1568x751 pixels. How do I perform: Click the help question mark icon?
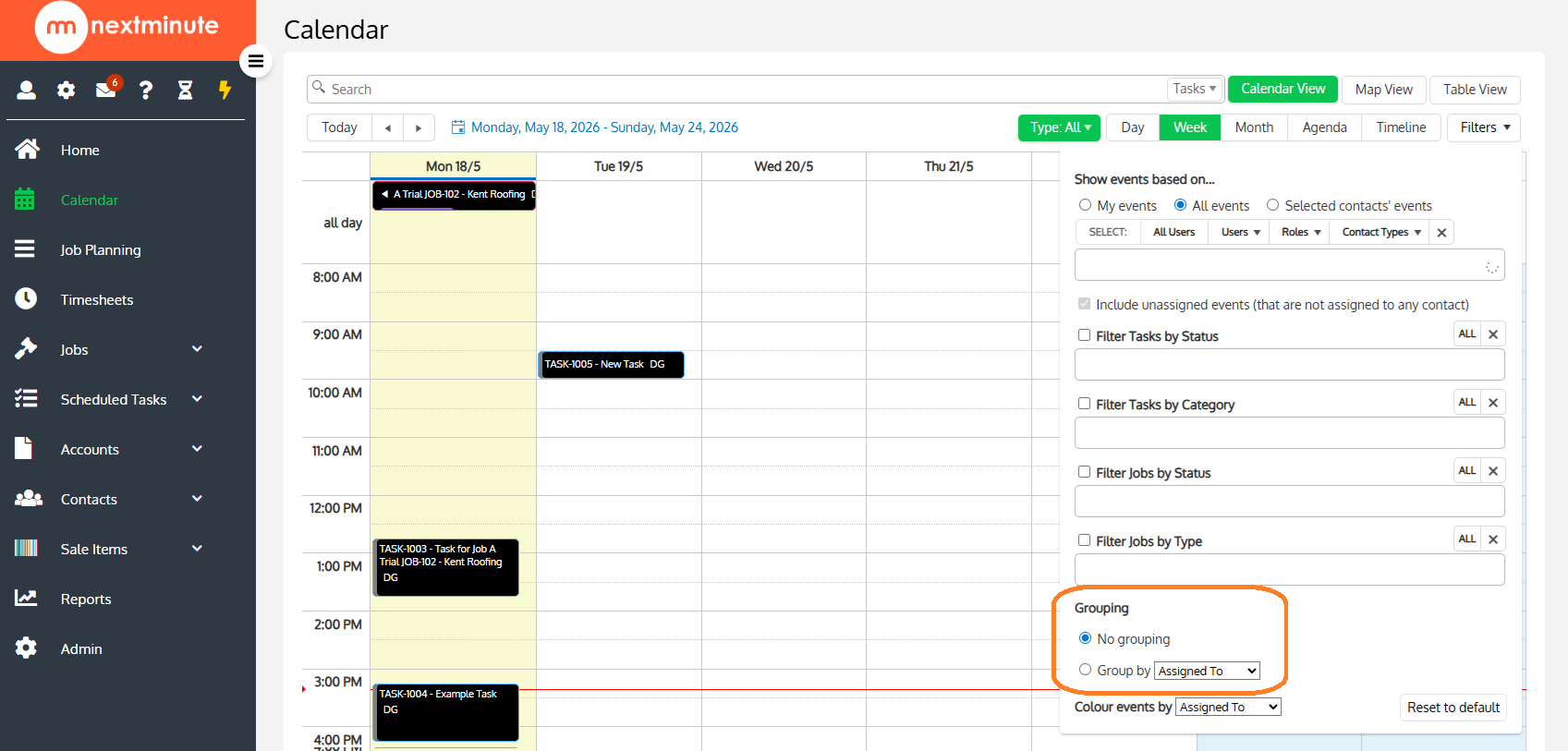[x=146, y=90]
